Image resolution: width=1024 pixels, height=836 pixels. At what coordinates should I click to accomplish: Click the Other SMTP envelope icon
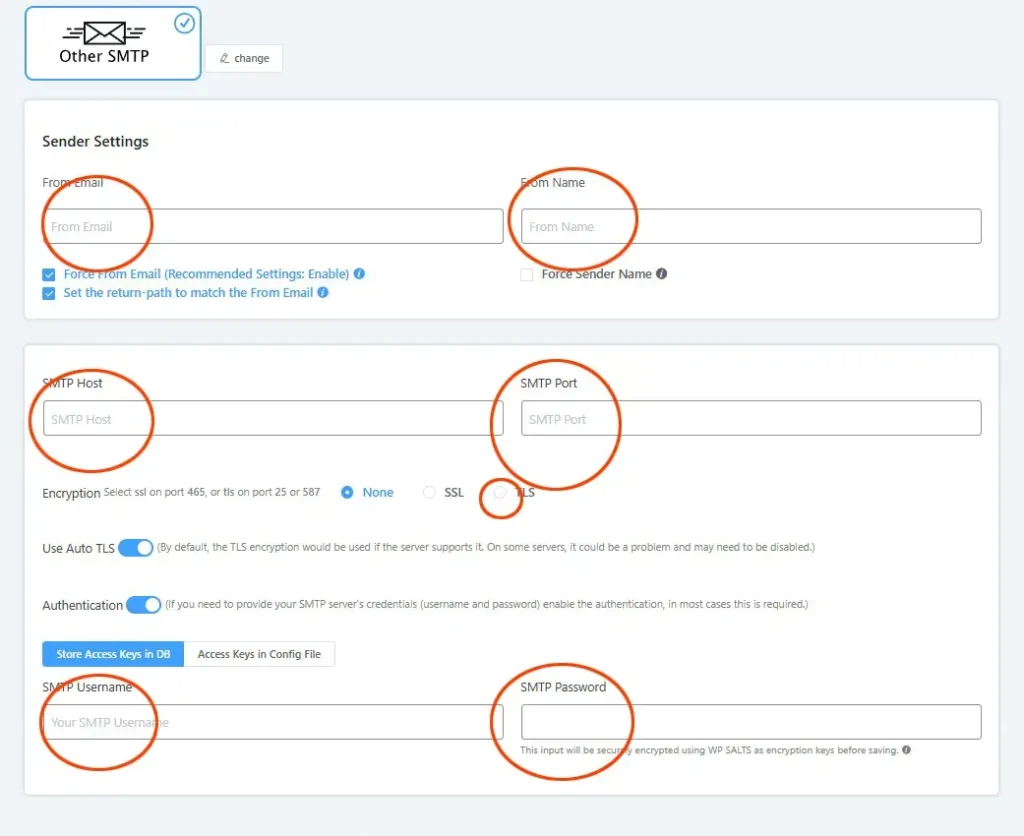coord(105,33)
